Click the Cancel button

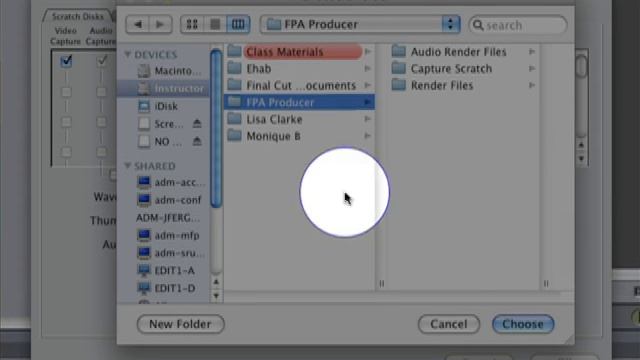(449, 324)
